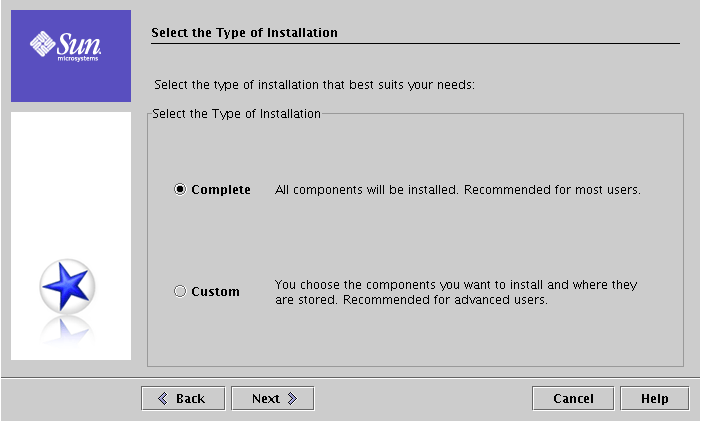Select the Complete installation radio button
The image size is (701, 421).
coord(180,189)
